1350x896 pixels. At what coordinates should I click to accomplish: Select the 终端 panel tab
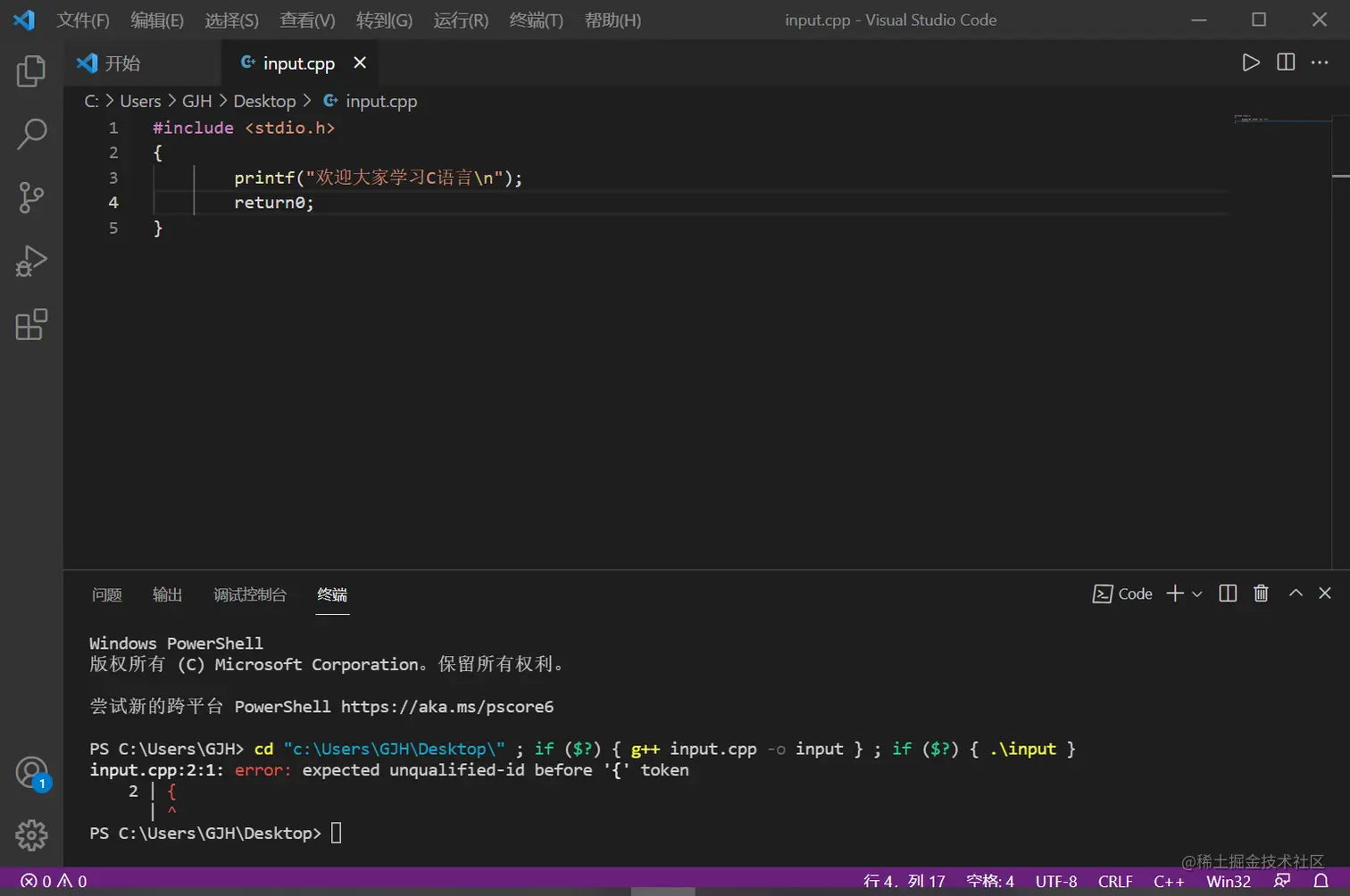pos(332,594)
